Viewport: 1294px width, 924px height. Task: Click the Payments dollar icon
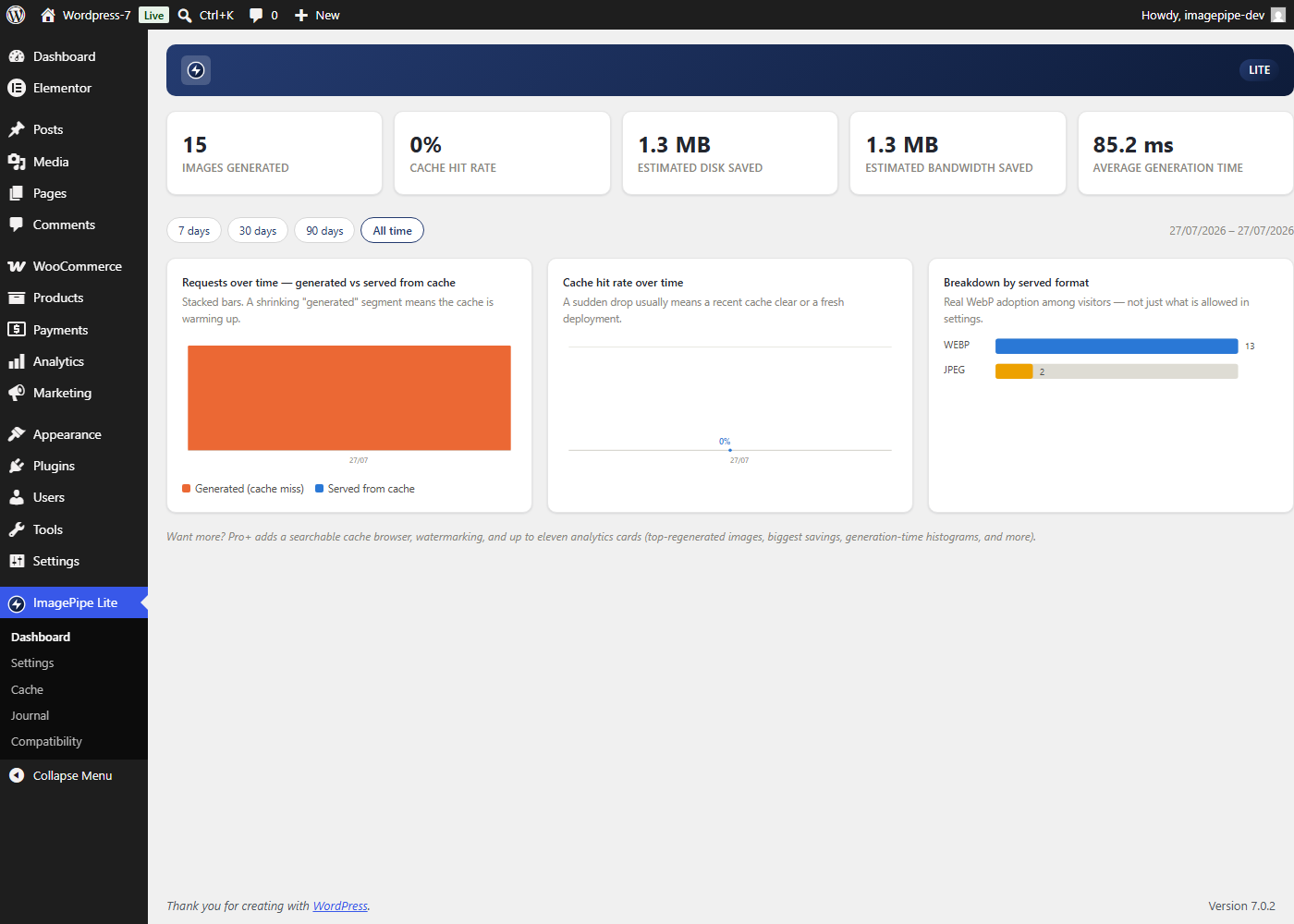coord(17,330)
